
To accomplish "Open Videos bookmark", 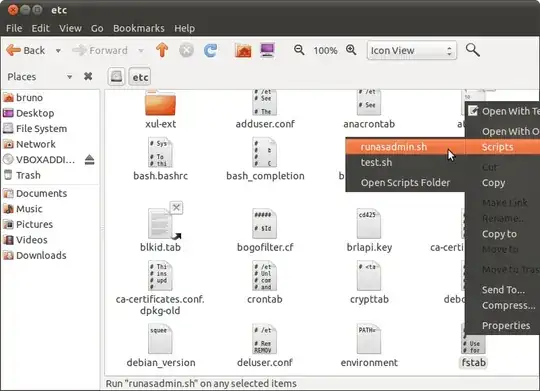I will (50, 240).
